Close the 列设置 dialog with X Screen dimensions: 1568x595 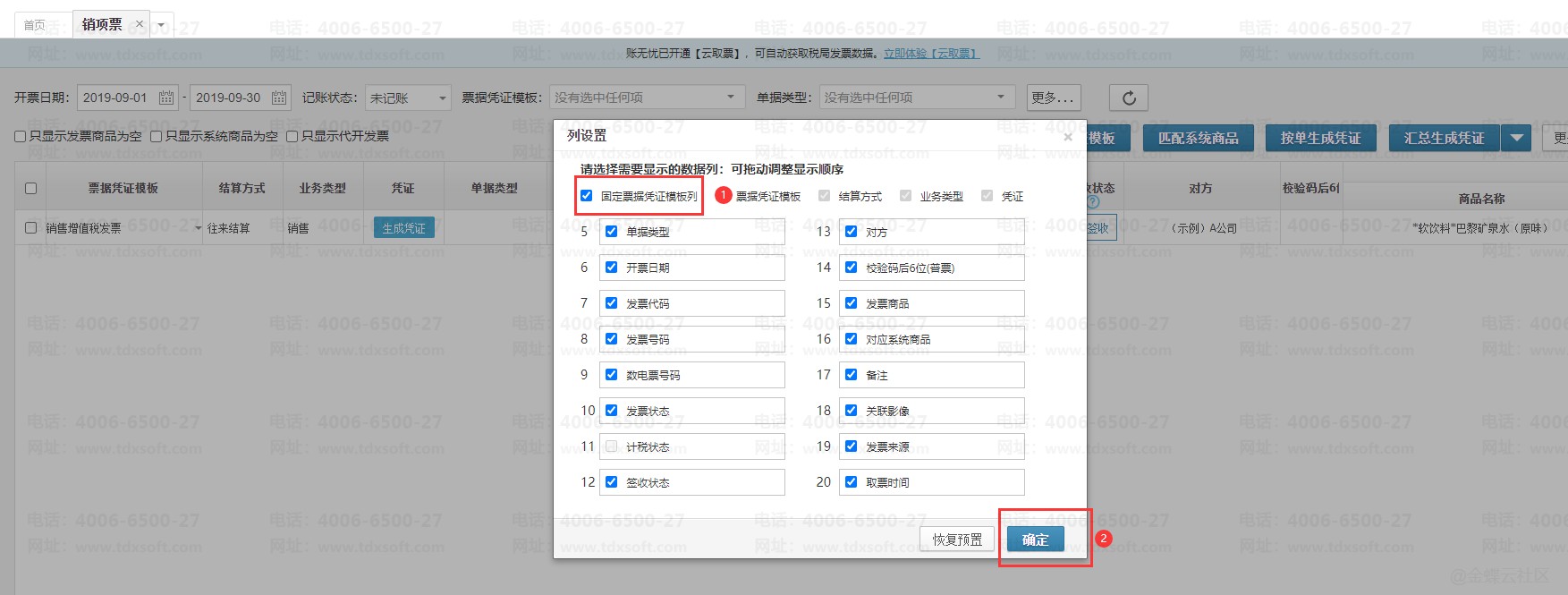[1068, 137]
